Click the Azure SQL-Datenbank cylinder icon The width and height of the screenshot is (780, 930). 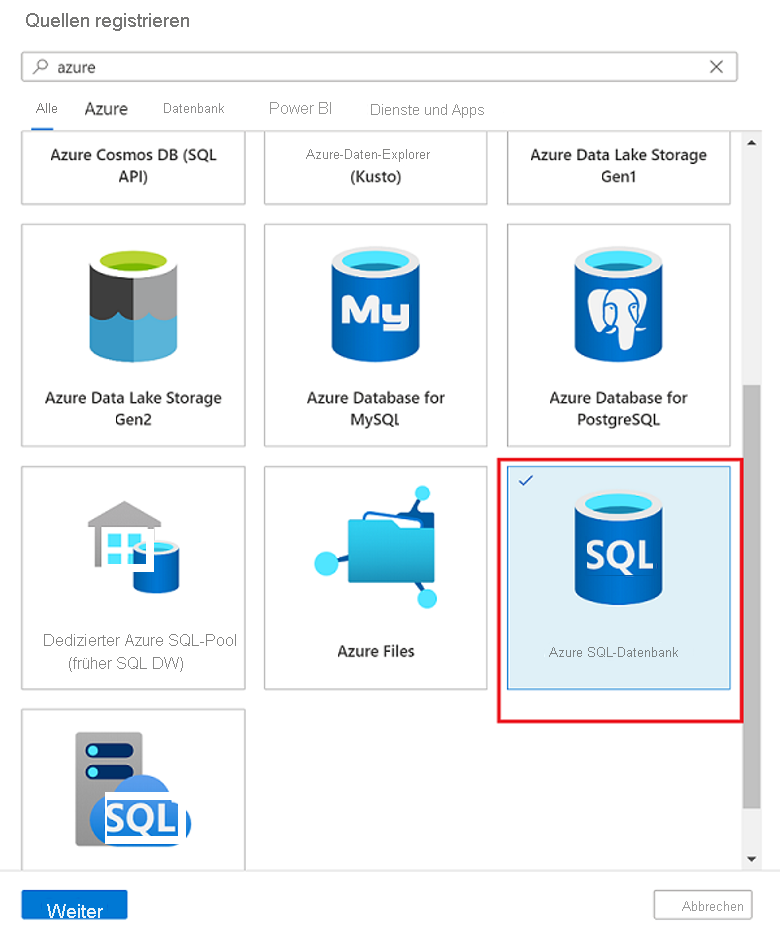point(619,547)
